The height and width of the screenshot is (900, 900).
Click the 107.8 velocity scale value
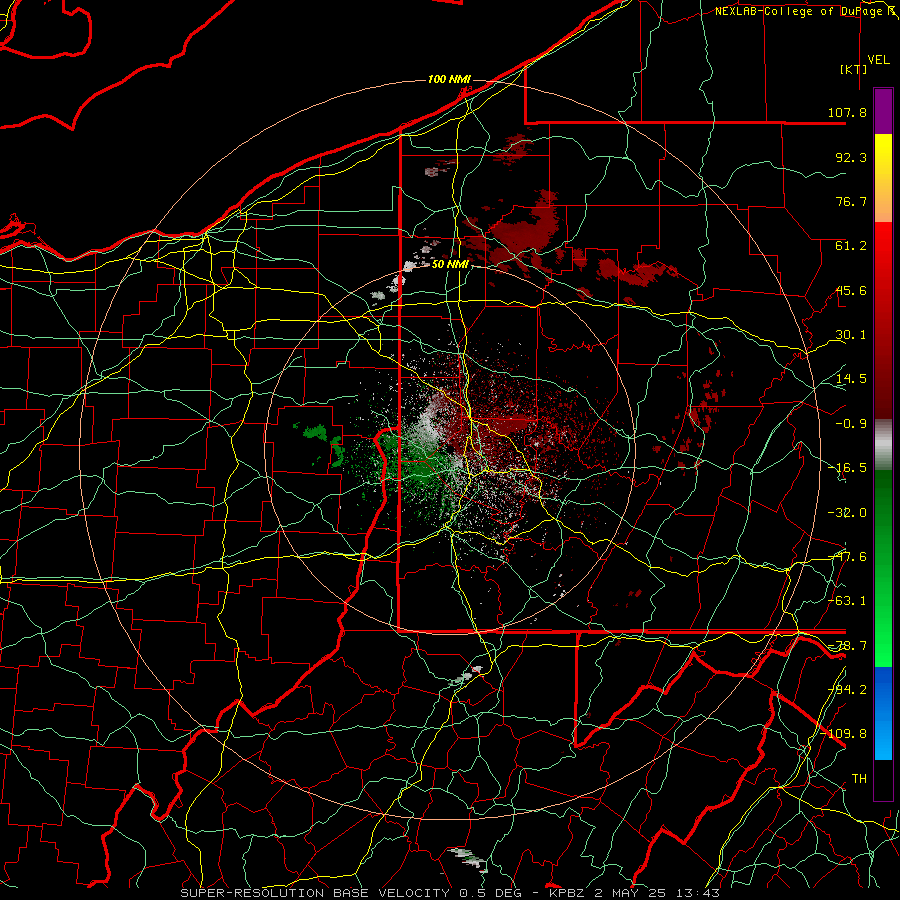848,112
